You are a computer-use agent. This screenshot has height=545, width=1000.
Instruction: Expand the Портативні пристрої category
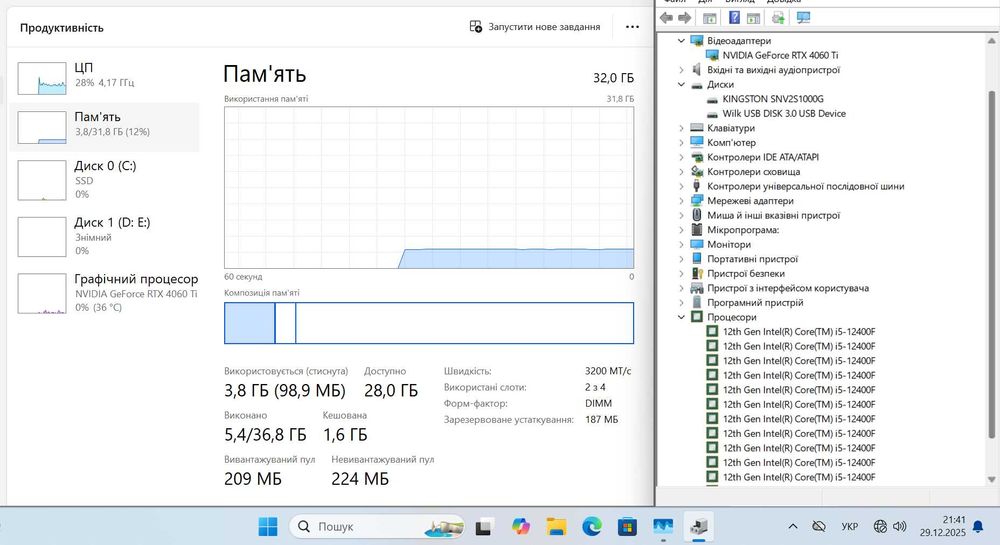coord(681,259)
